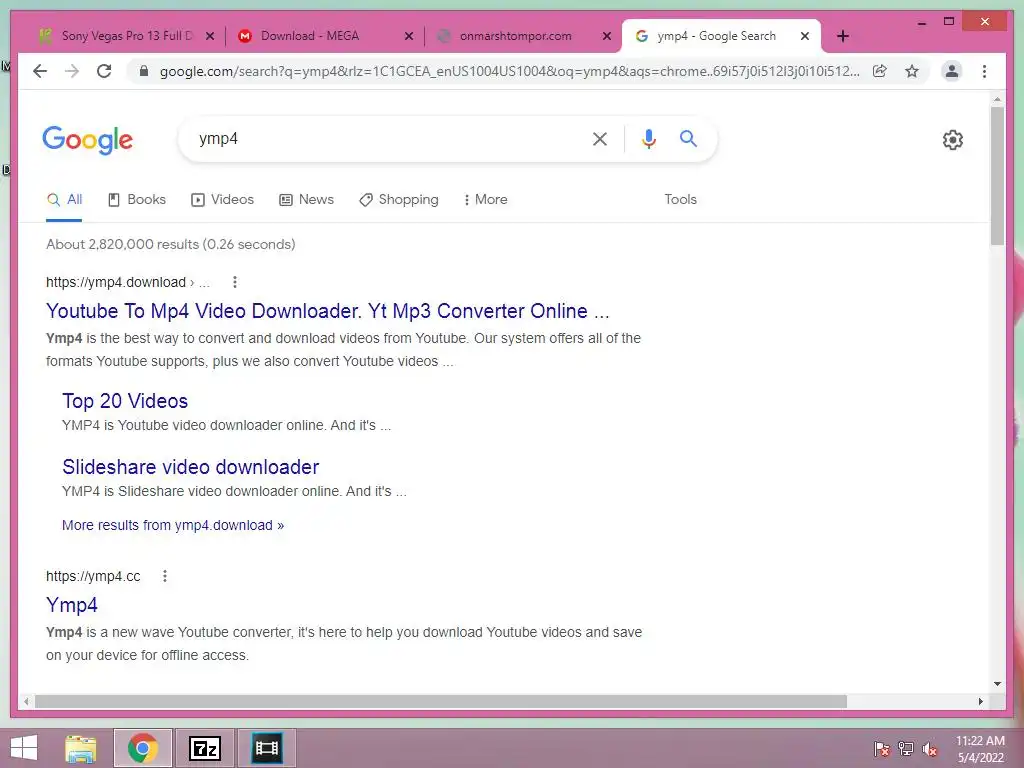
Task: Open a new browser tab
Action: [x=842, y=36]
